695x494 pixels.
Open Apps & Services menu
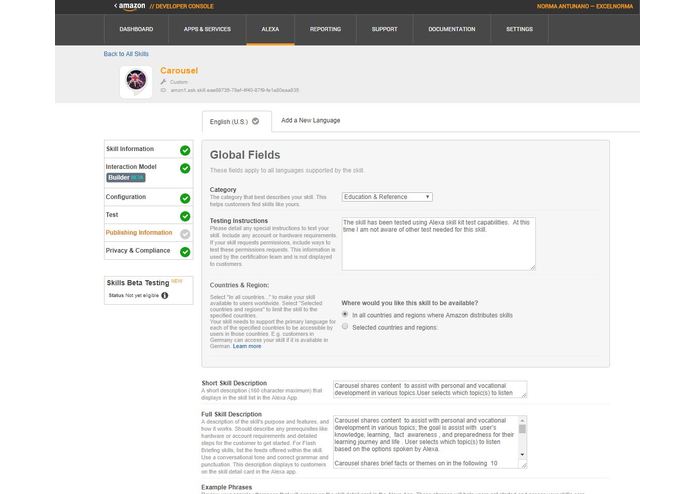pos(207,29)
